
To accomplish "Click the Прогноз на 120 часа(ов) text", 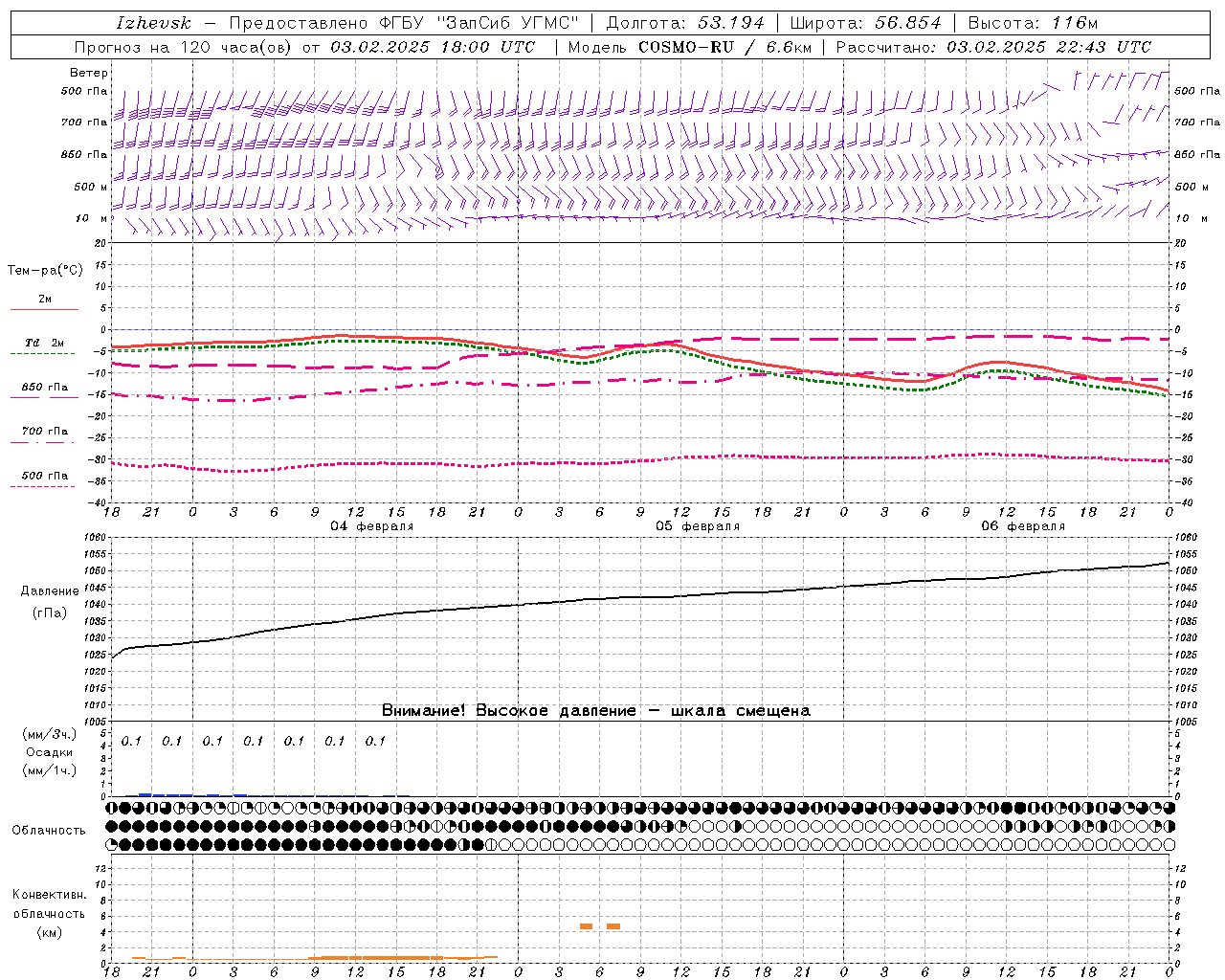I will pyautogui.click(x=185, y=47).
